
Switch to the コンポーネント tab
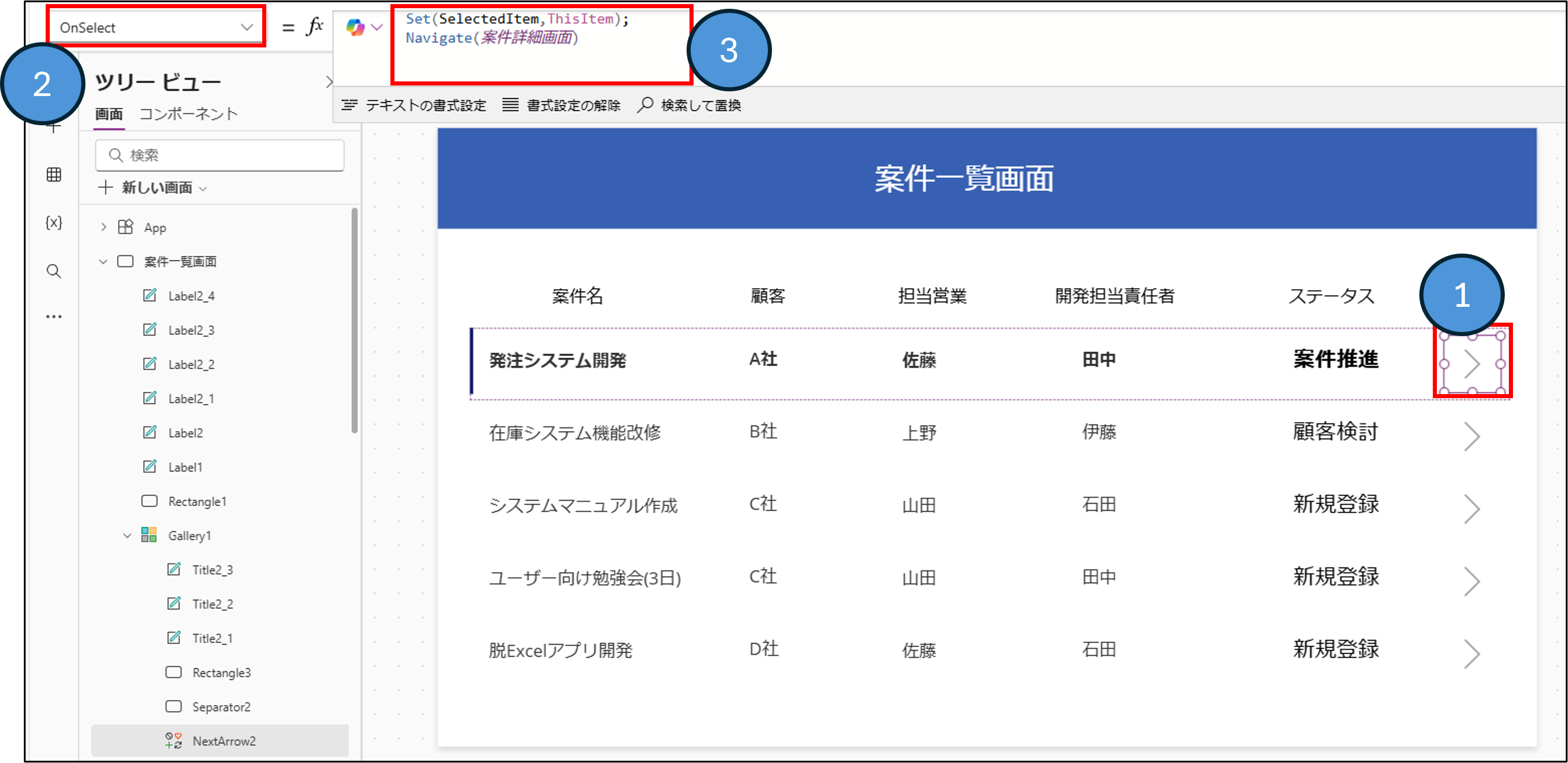click(x=188, y=114)
